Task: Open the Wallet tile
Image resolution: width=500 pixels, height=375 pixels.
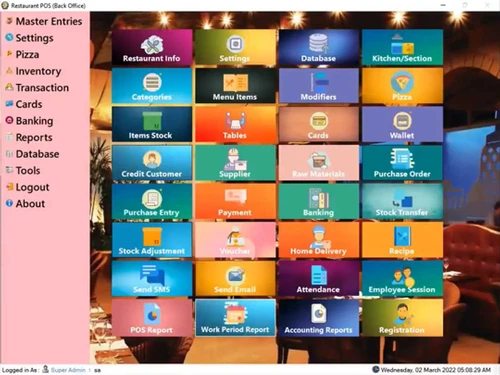Action: (x=402, y=124)
